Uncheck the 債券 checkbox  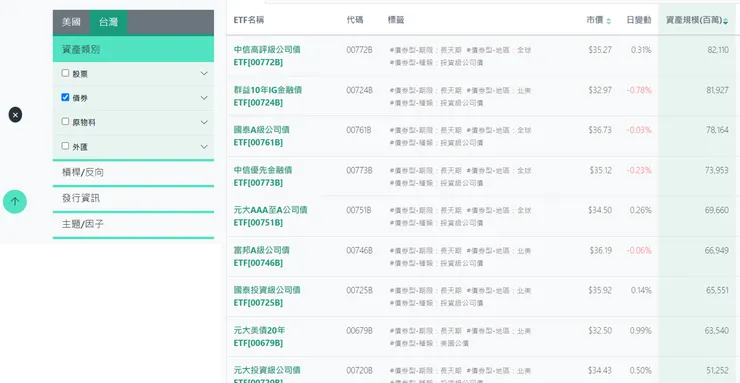point(65,97)
